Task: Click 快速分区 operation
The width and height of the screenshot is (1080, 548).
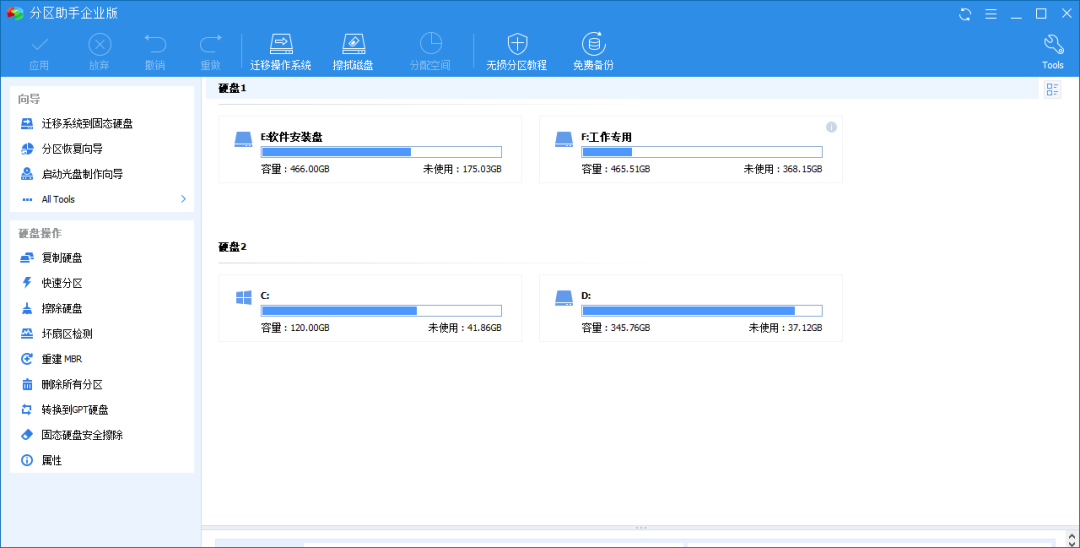Action: tap(62, 283)
